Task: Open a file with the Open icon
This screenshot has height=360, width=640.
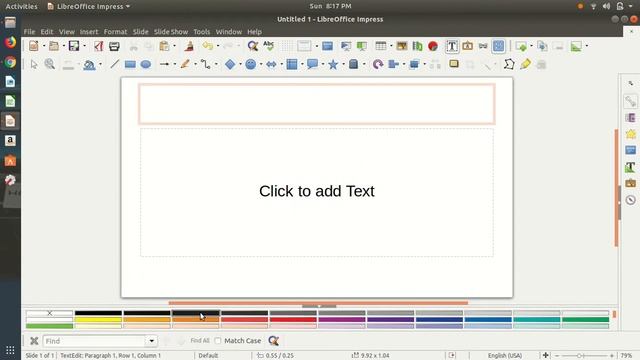Action: coord(53,46)
